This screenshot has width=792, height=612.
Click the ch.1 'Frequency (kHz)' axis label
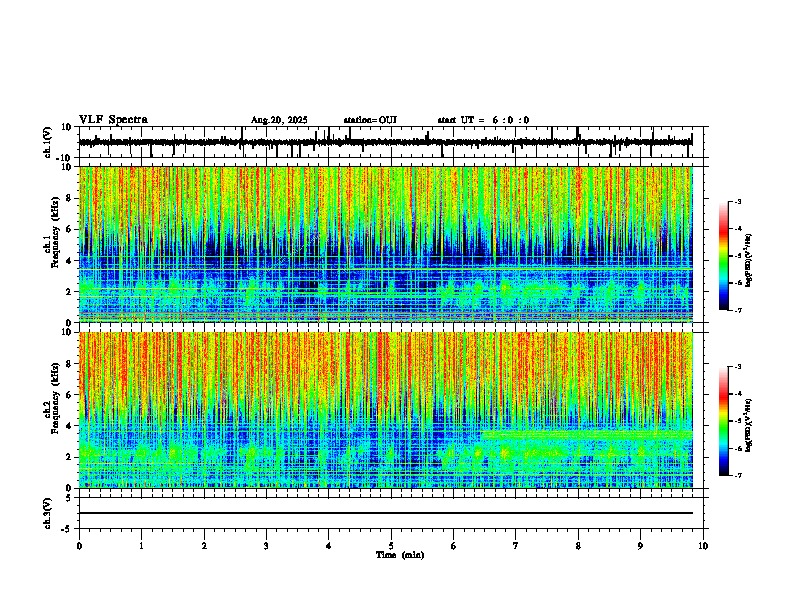click(55, 232)
